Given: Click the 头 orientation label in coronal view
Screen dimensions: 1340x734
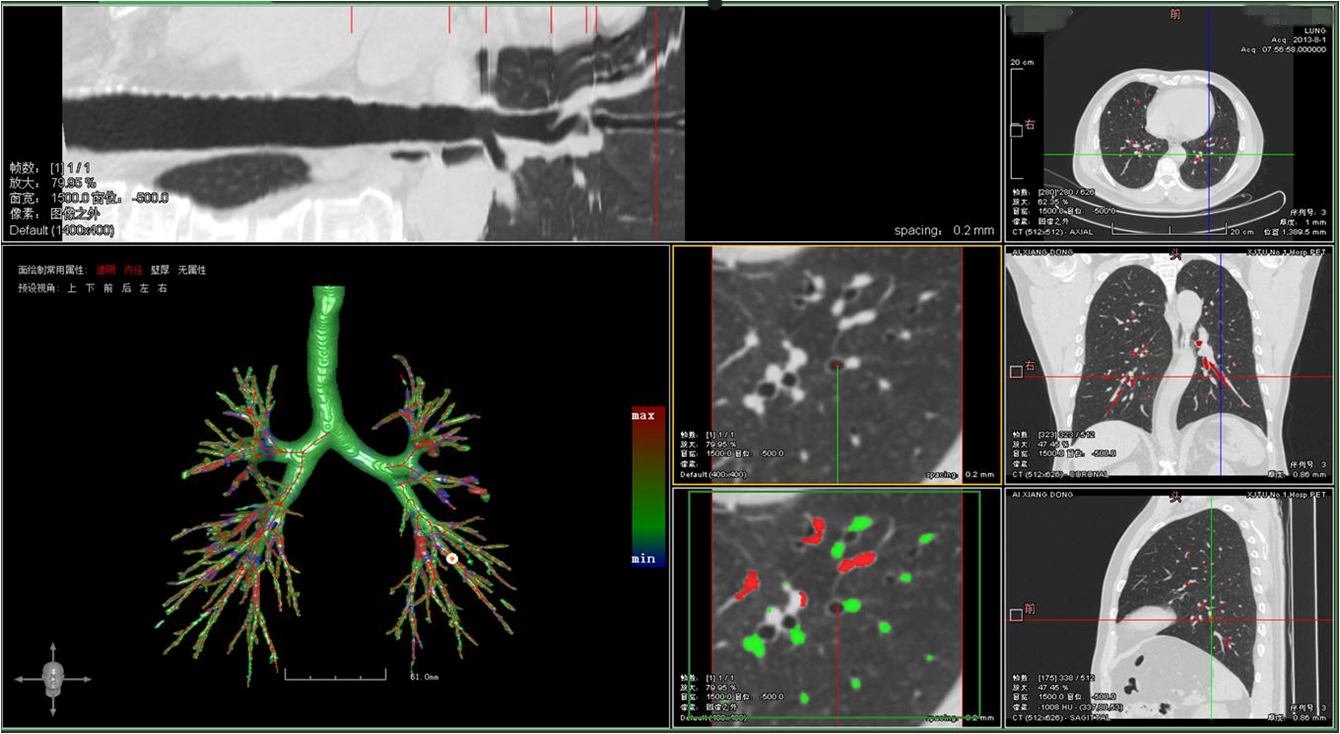Looking at the screenshot, I should (1176, 256).
